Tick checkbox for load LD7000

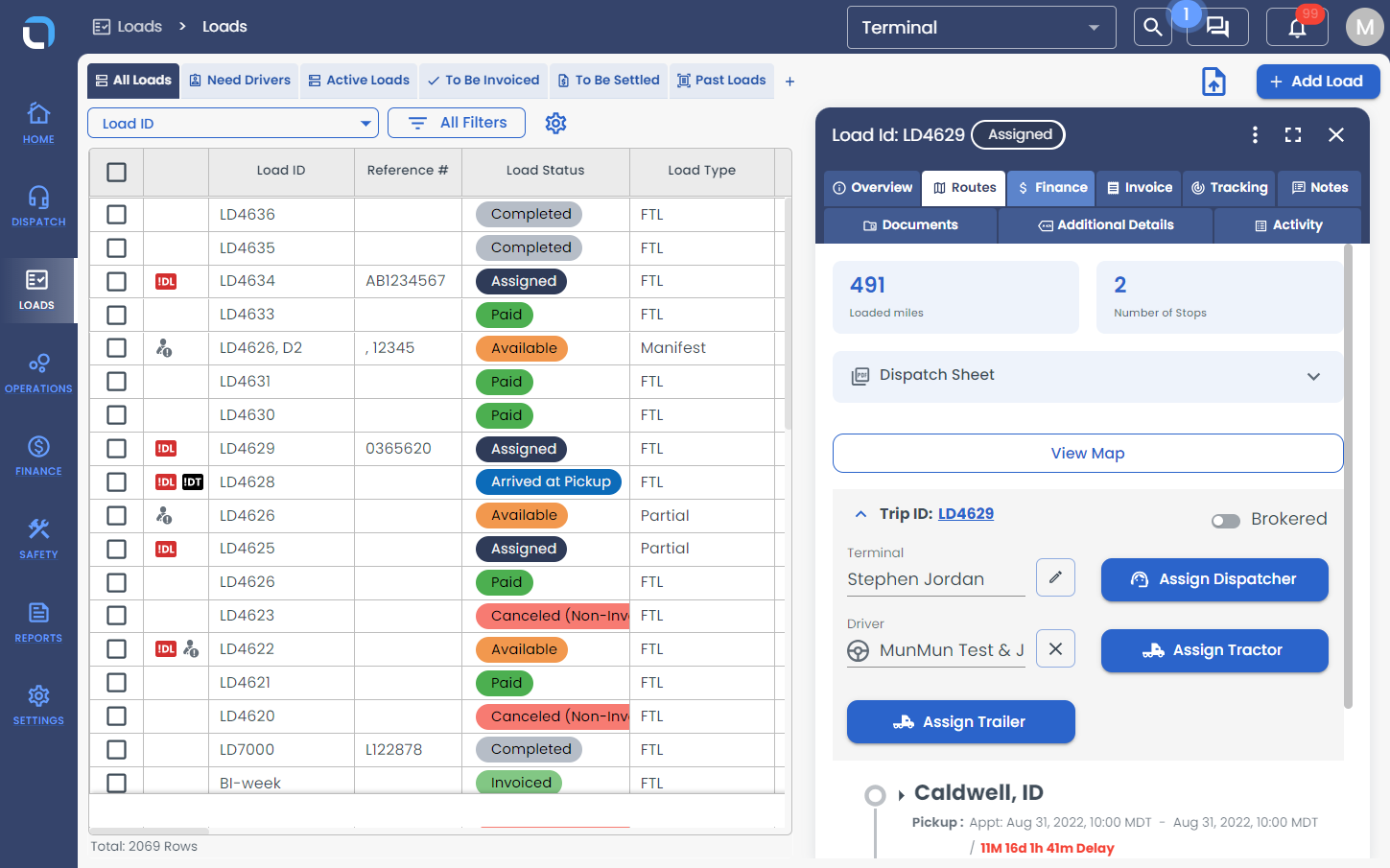(x=116, y=749)
